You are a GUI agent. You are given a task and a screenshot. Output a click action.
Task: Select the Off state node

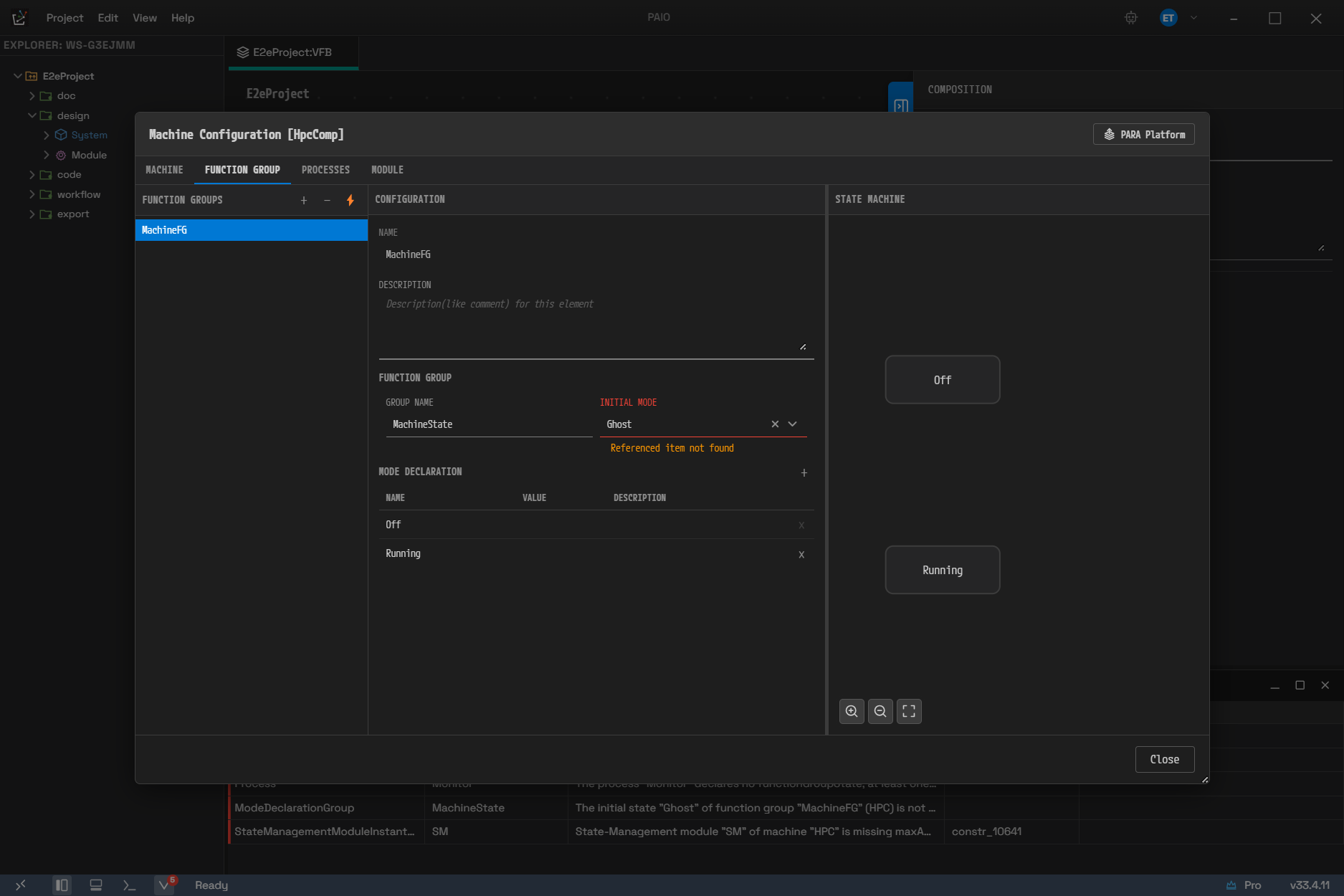tap(942, 380)
